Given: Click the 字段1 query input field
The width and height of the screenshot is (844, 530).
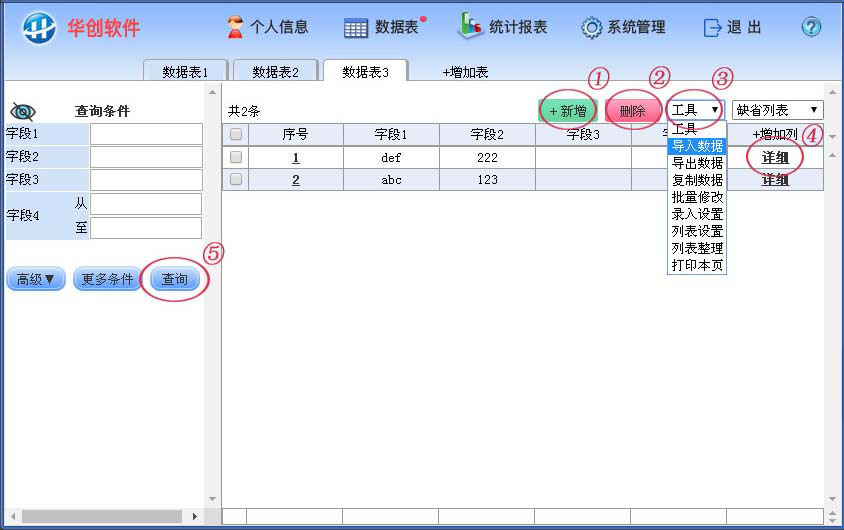Looking at the screenshot, I should (146, 134).
